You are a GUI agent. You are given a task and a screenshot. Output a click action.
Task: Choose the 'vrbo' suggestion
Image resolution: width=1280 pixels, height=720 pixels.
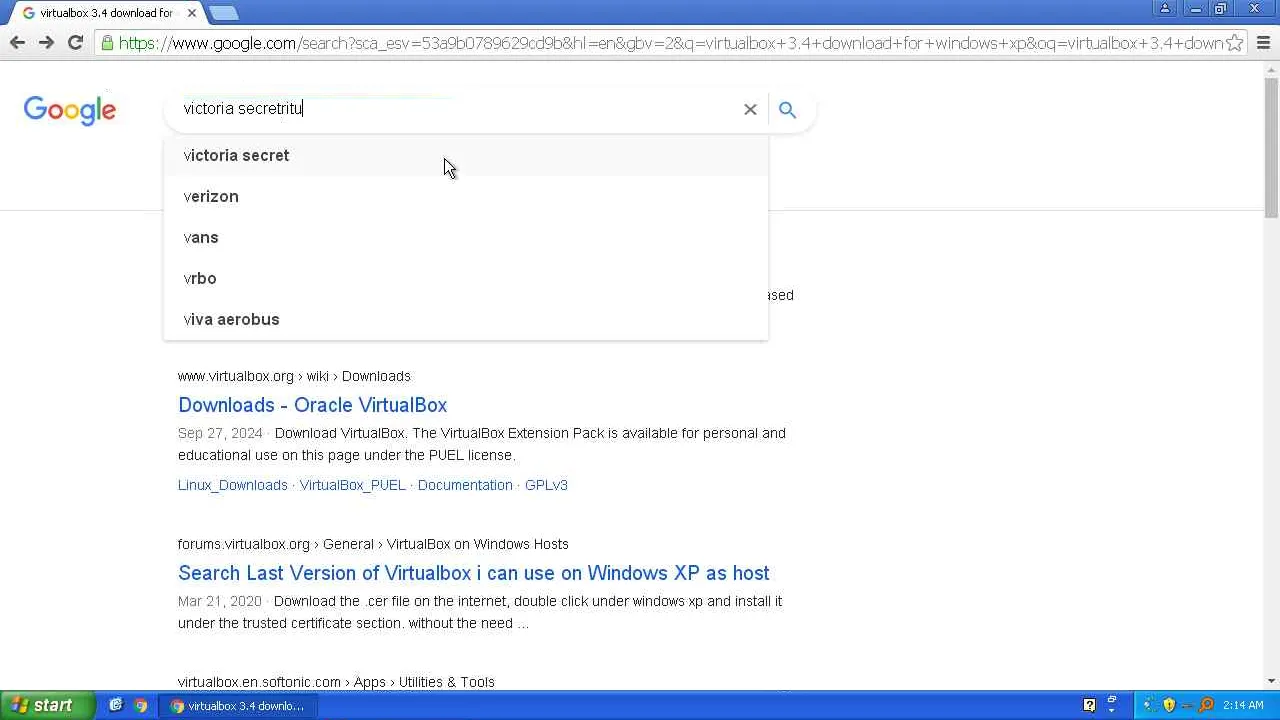pos(466,278)
